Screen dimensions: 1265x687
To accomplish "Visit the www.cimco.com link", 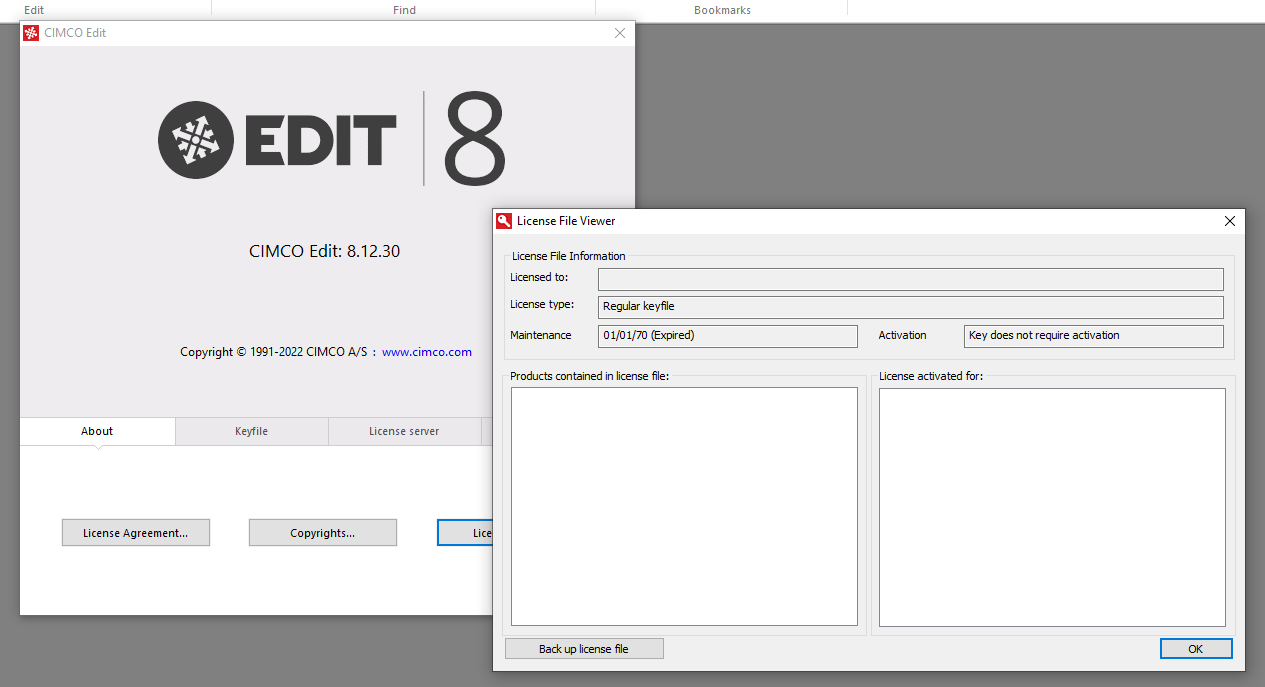I will [427, 352].
